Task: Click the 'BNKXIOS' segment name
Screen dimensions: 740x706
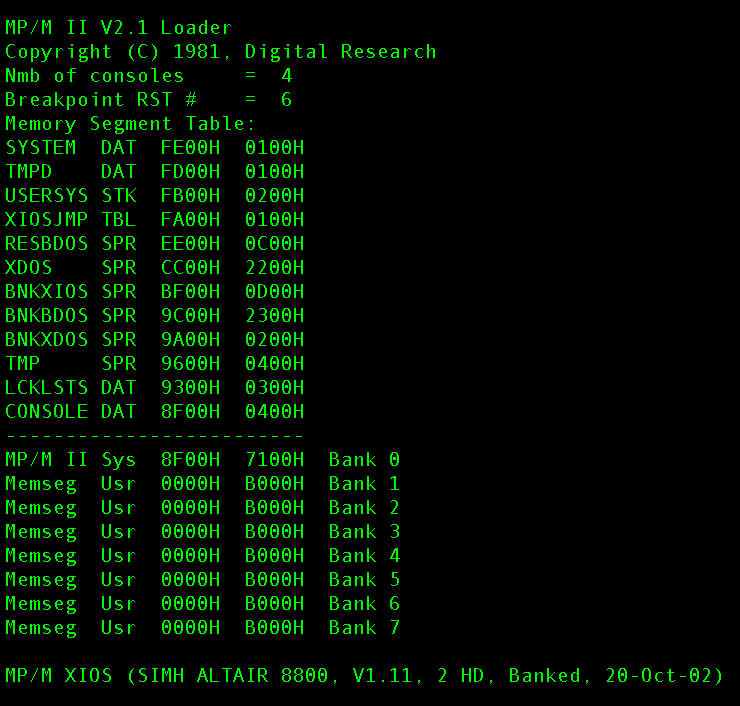Action: (x=46, y=292)
